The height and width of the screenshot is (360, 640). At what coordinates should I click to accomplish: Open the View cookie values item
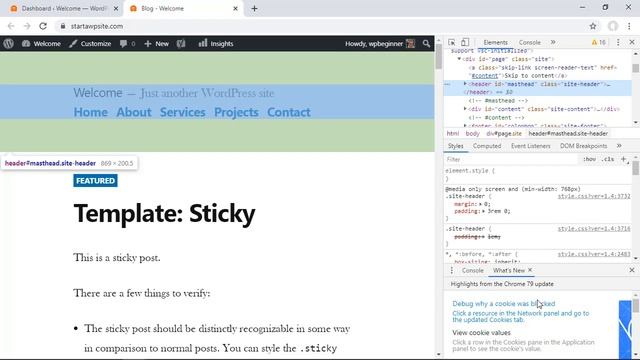click(x=481, y=333)
